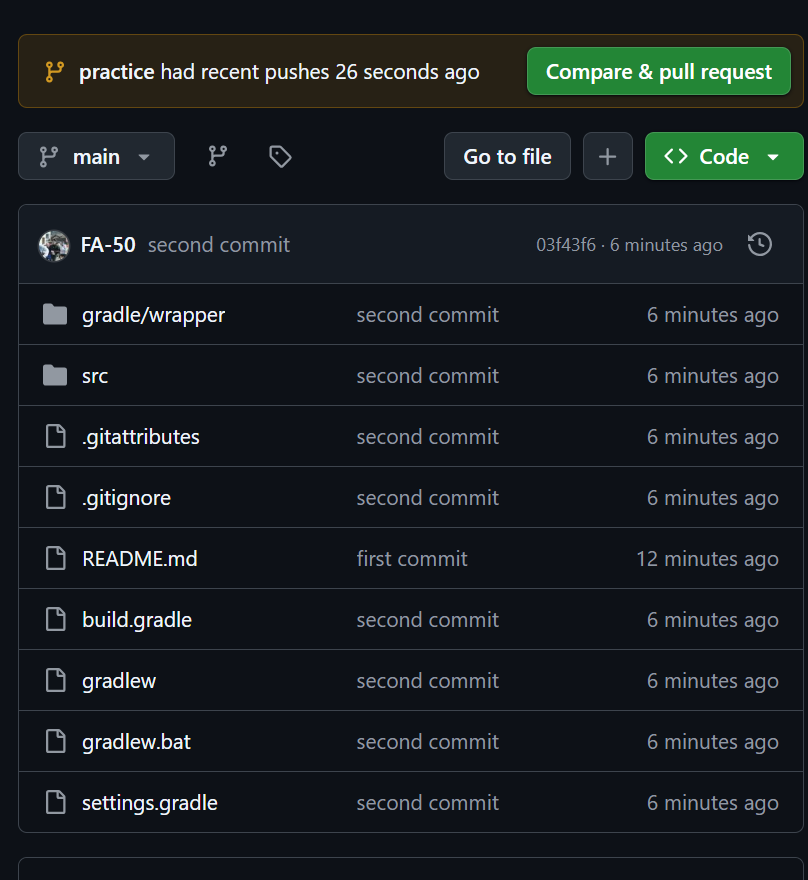This screenshot has height=880, width=808.
Task: Click '6 minutes ago' in the .gitattributes row
Action: [713, 437]
